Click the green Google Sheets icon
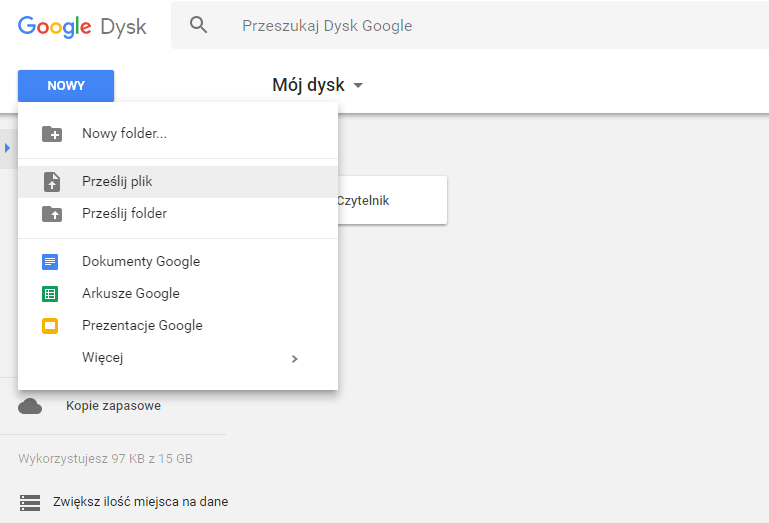Image resolution: width=769 pixels, height=523 pixels. 50,294
